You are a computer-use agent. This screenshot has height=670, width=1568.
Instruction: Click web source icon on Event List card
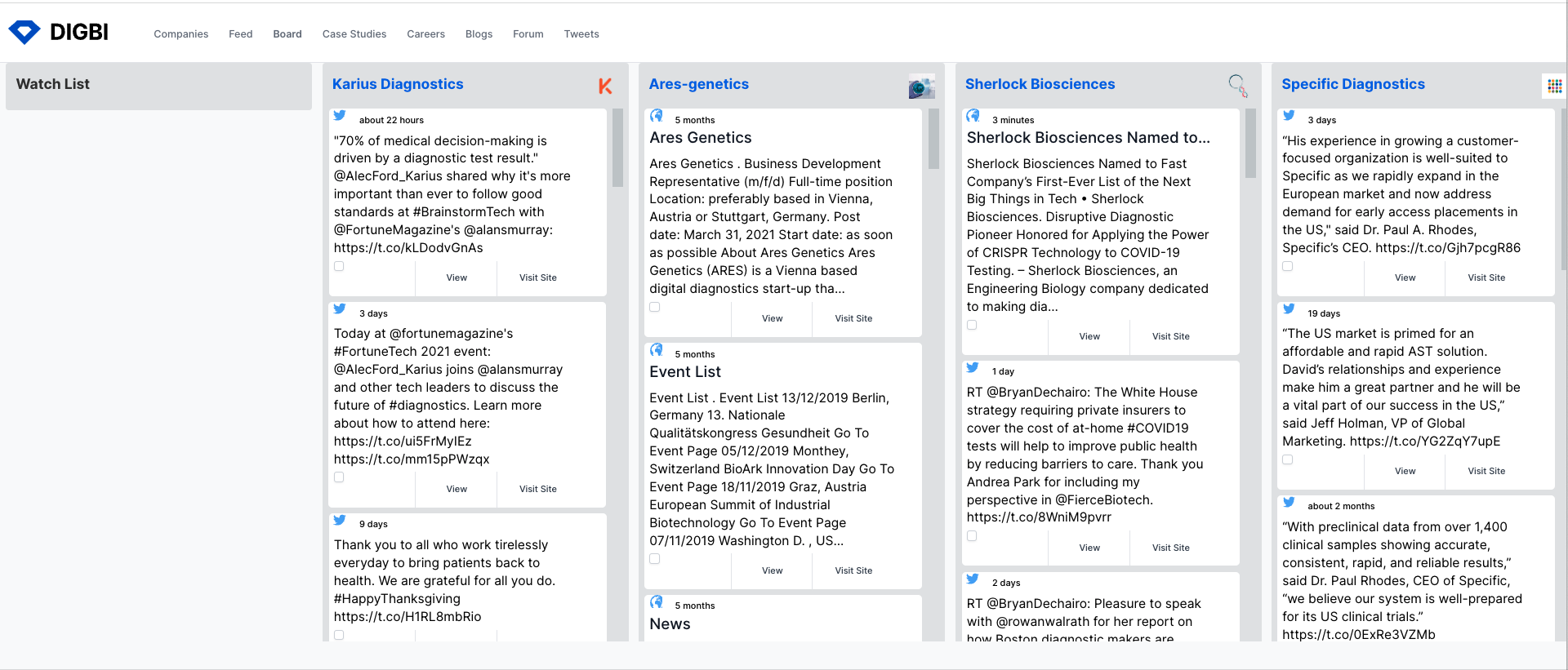(x=657, y=350)
